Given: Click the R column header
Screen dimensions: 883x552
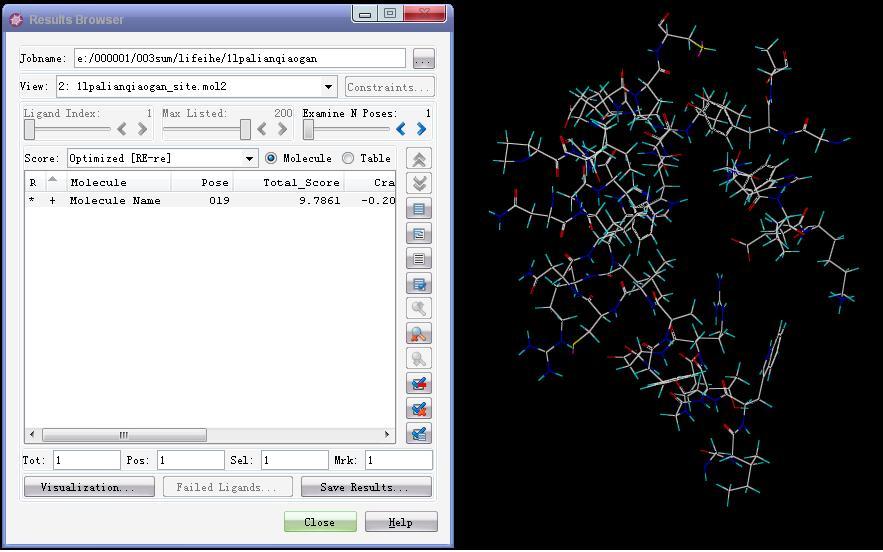Looking at the screenshot, I should pyautogui.click(x=34, y=182).
